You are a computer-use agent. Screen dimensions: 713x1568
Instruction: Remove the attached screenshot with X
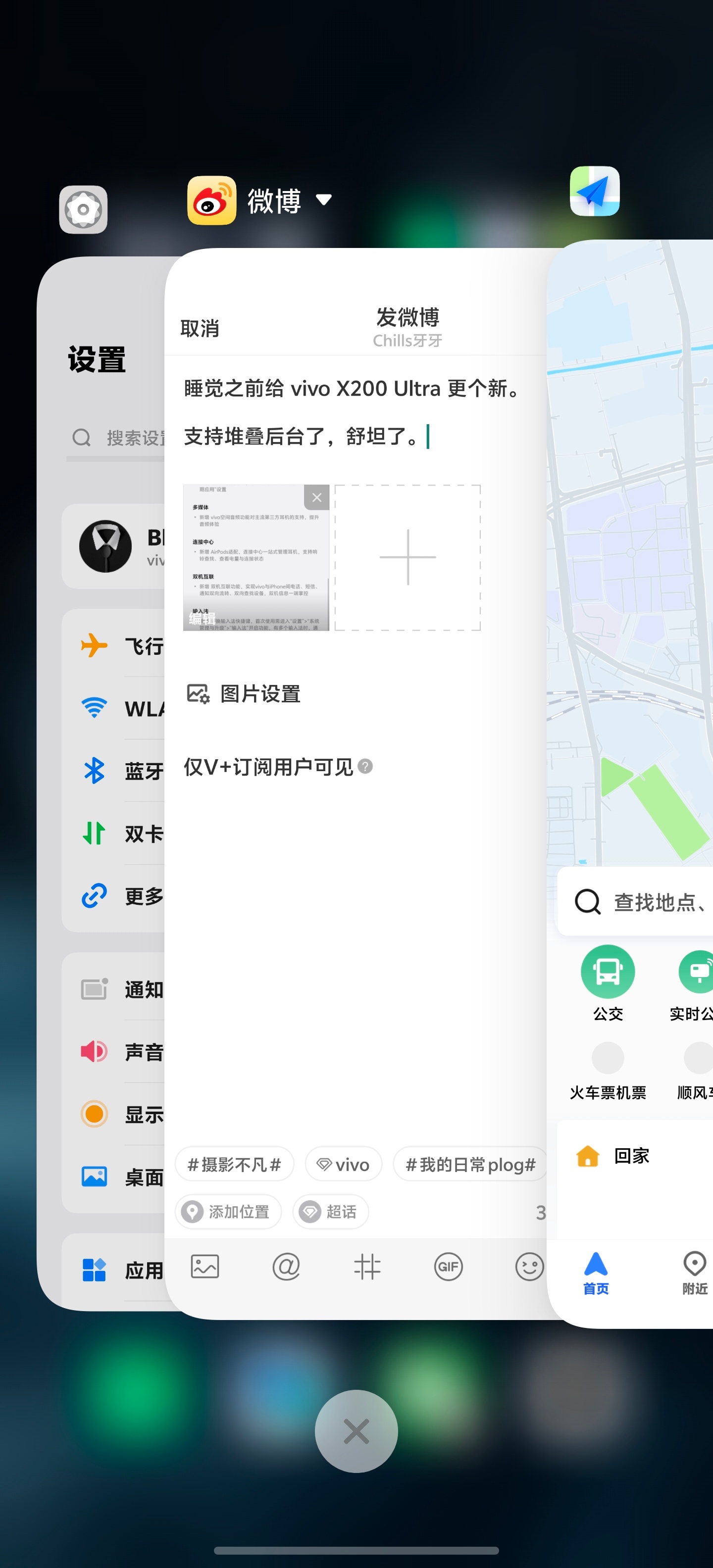click(316, 497)
